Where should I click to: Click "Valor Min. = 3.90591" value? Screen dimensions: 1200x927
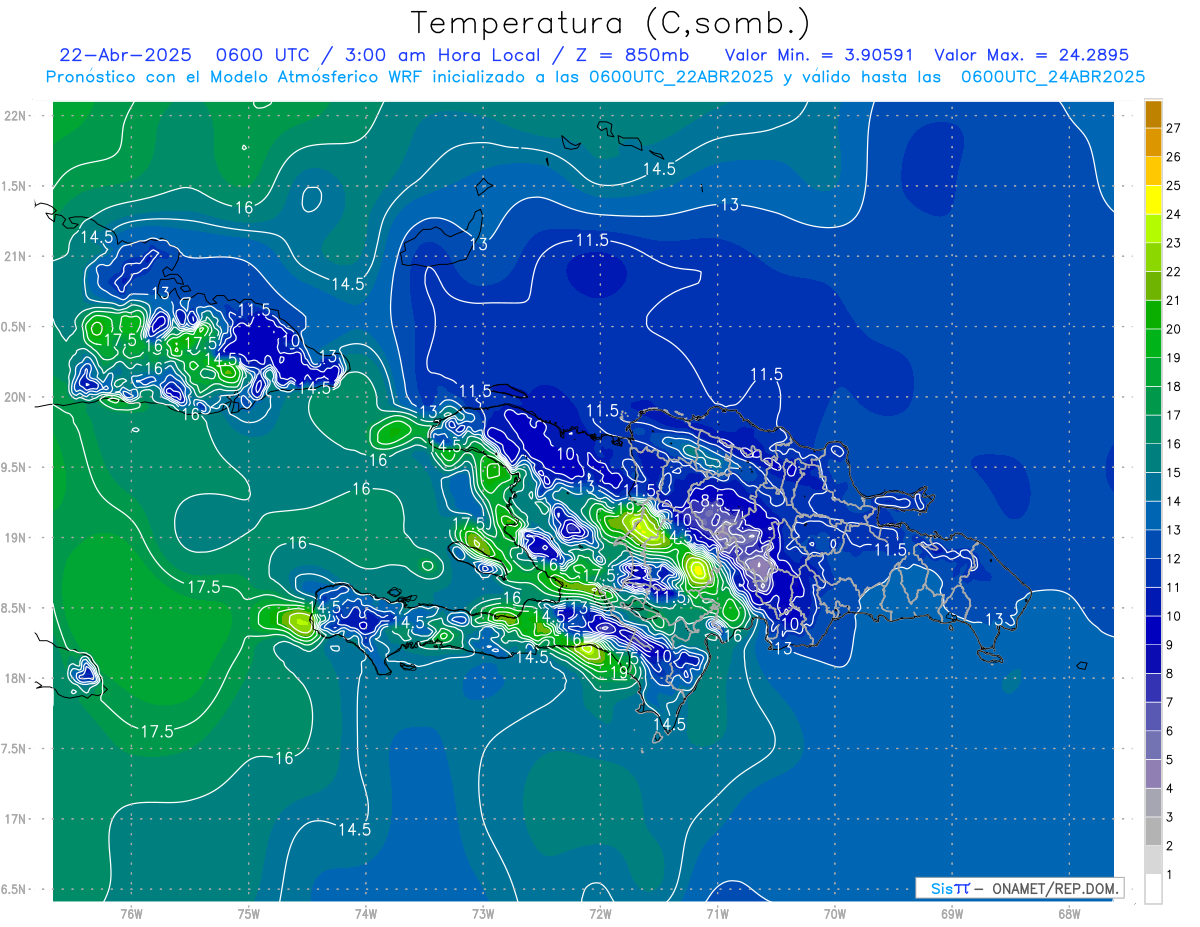818,55
